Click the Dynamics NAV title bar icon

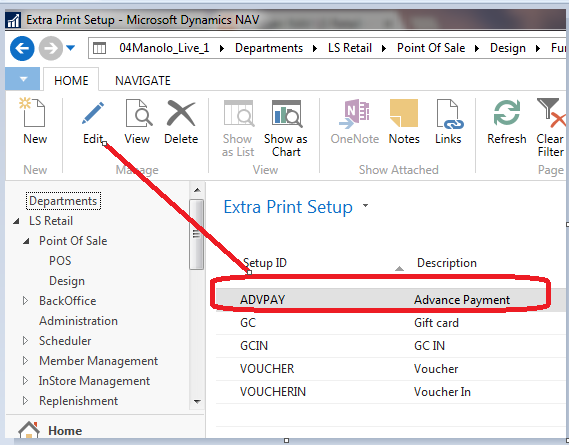tap(13, 20)
